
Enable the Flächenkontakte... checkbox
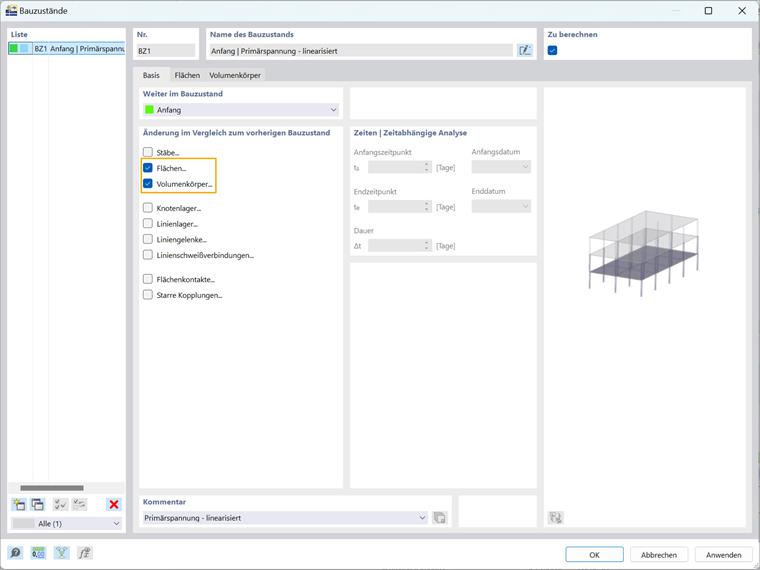(x=148, y=279)
